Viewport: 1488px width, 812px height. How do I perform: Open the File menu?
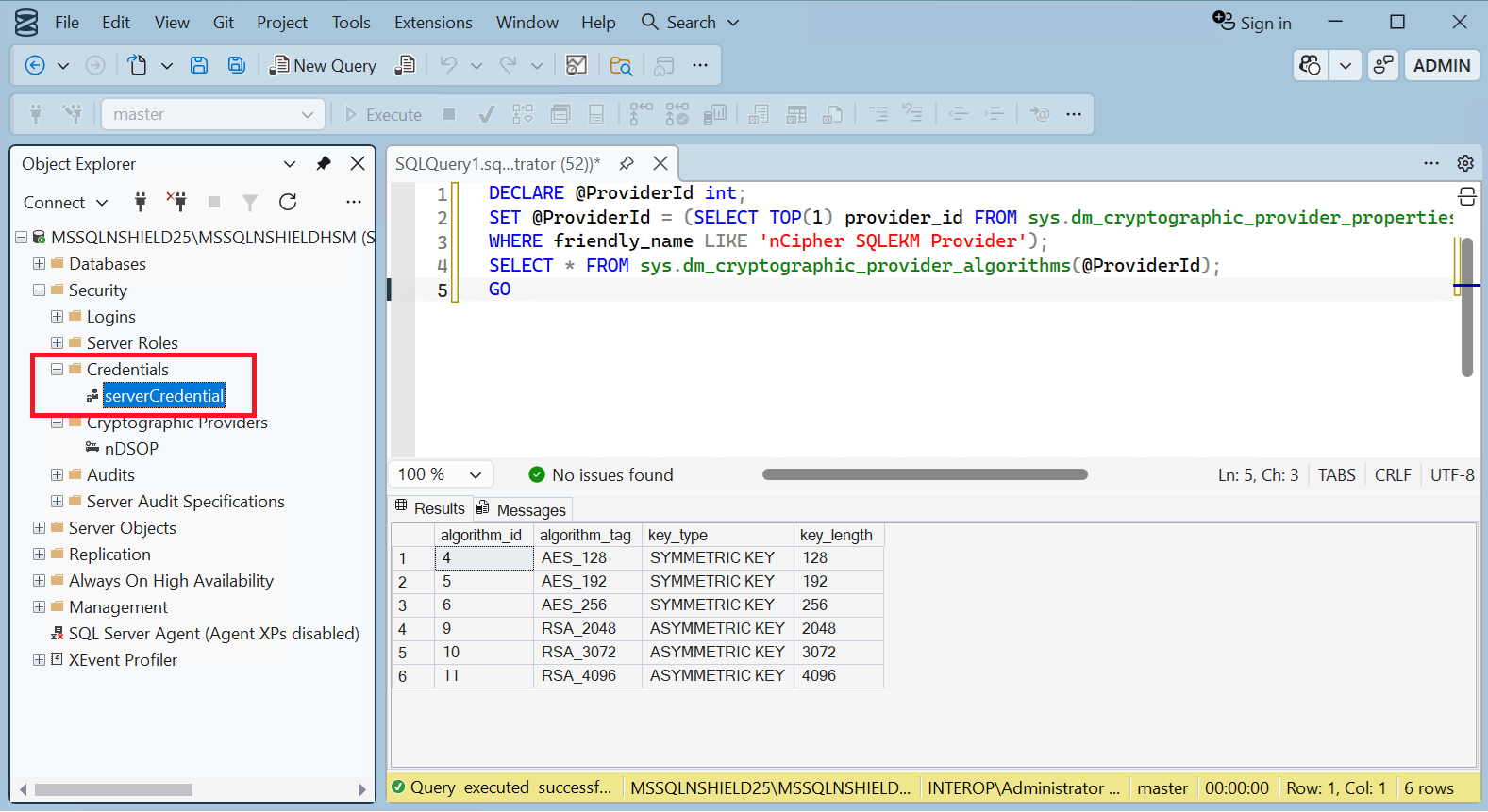[x=67, y=22]
